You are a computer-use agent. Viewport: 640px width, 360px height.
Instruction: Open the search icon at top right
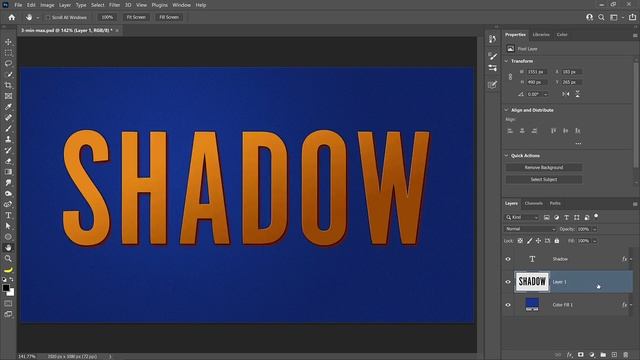(x=601, y=17)
